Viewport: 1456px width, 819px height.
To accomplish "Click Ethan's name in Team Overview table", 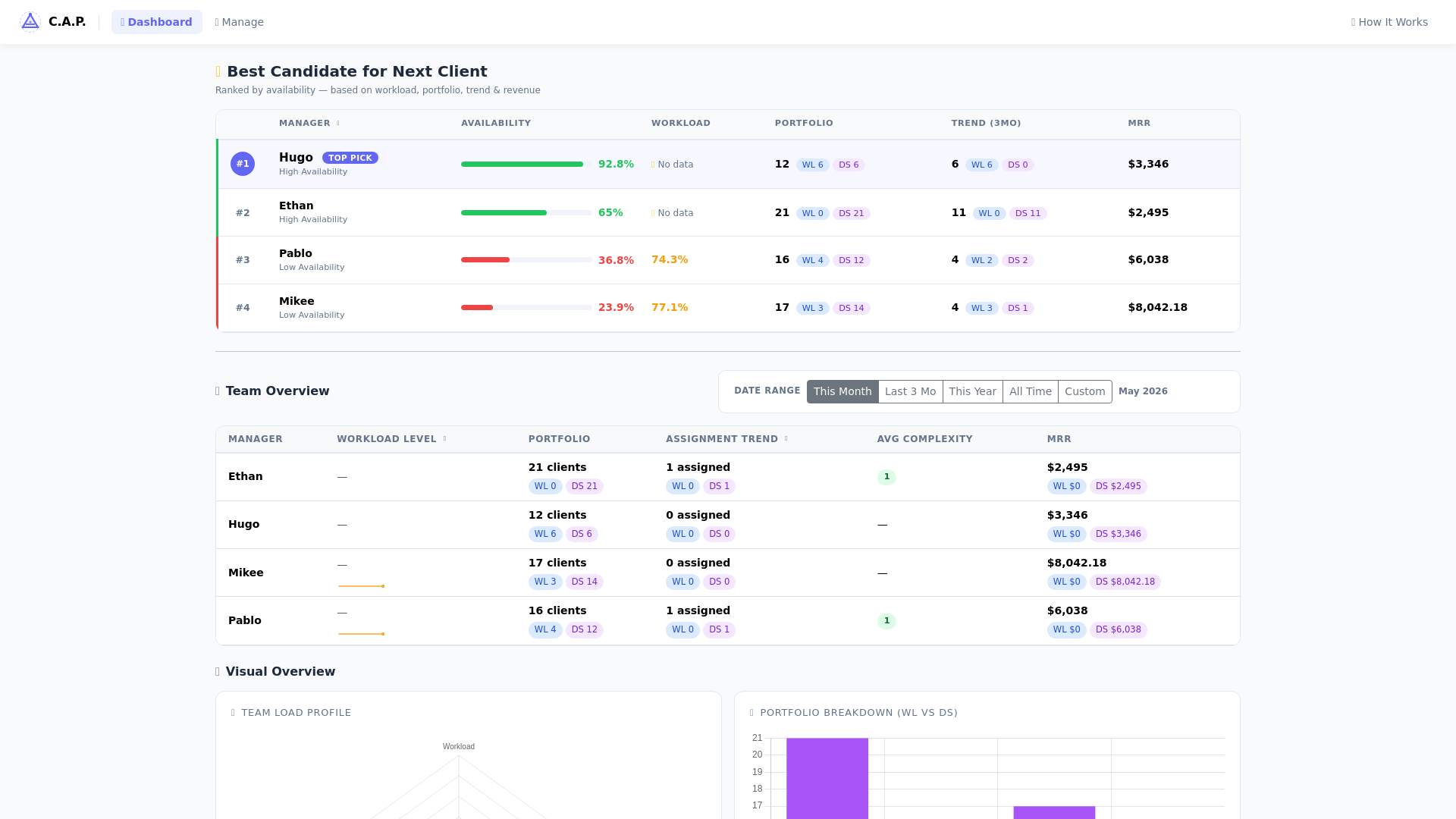I will pos(245,476).
